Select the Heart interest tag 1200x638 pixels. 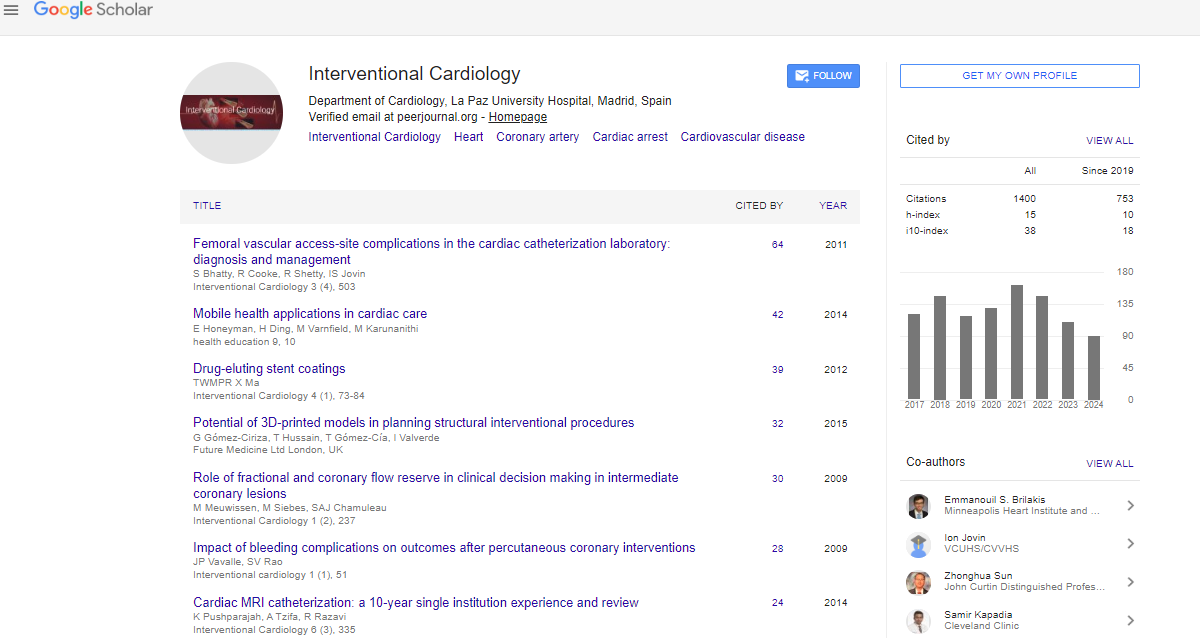tap(468, 137)
